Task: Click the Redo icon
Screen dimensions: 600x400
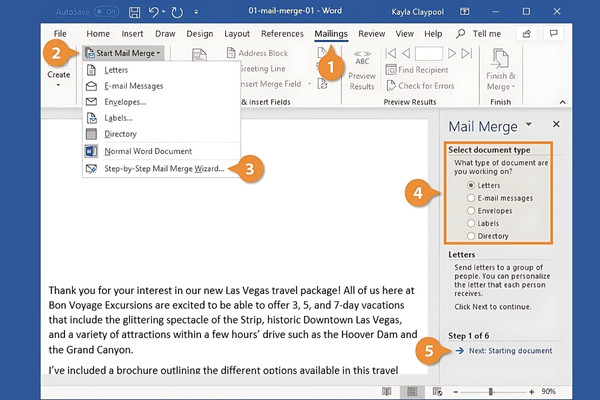Action: pos(177,12)
